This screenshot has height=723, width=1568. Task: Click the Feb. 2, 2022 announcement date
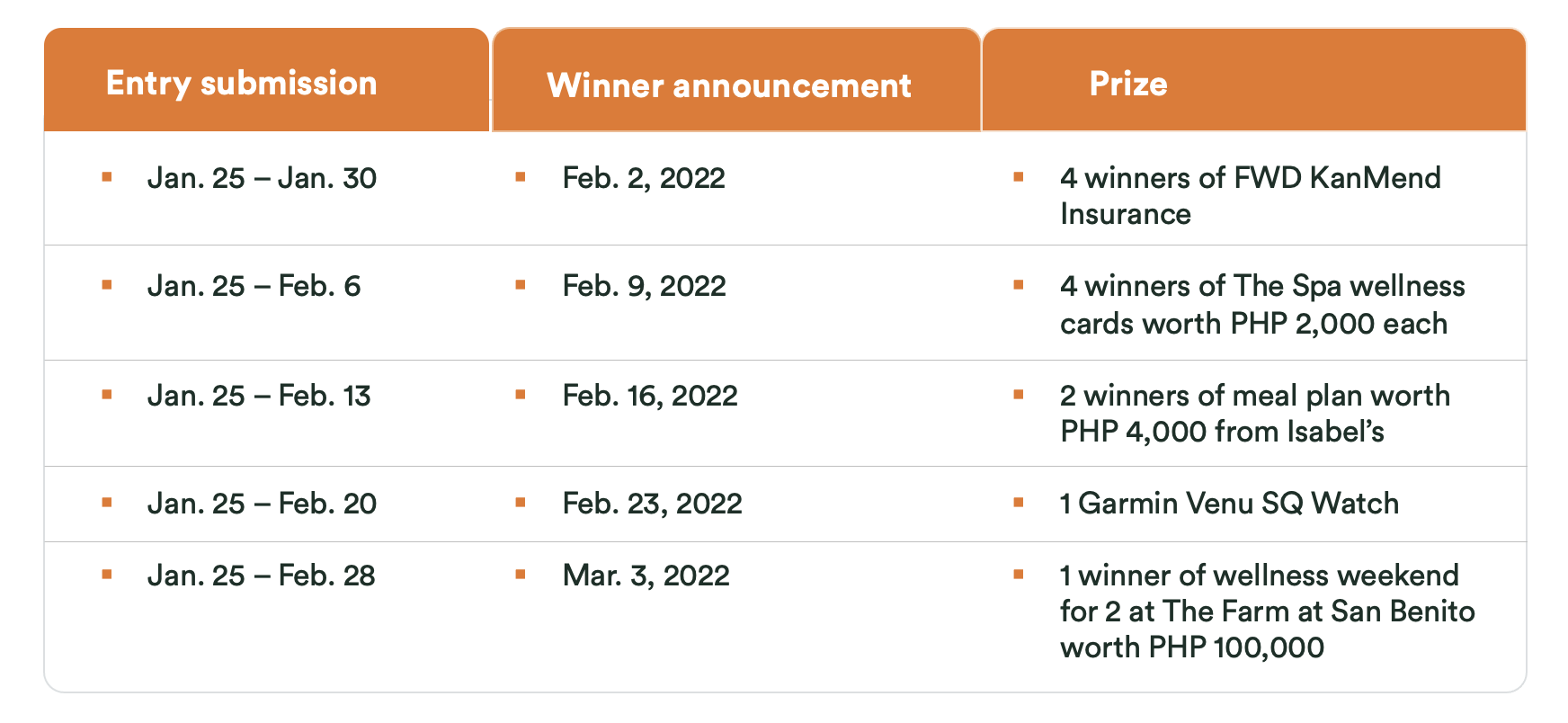644,178
